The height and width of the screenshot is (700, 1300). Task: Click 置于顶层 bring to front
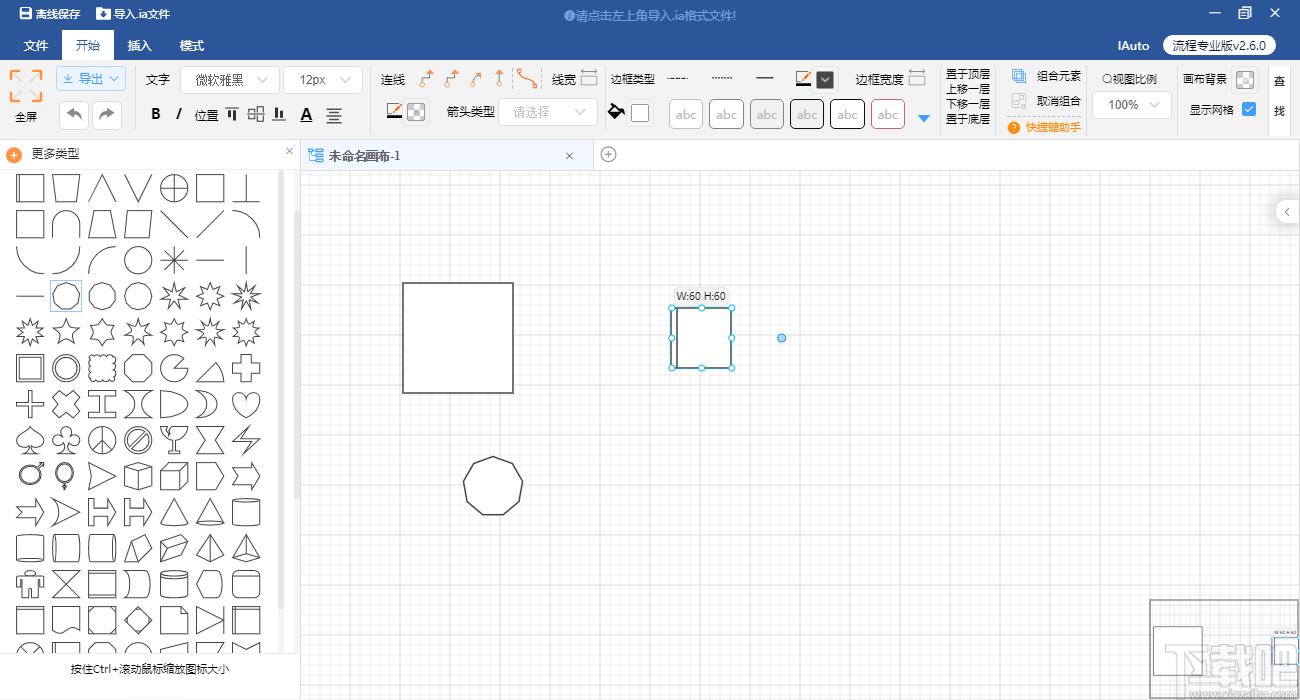point(968,74)
